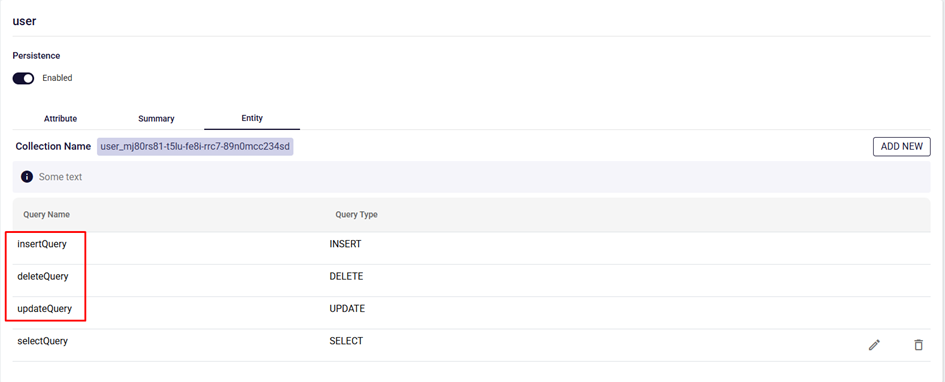Click the ADD NEW button
The width and height of the screenshot is (945, 382).
tap(902, 146)
